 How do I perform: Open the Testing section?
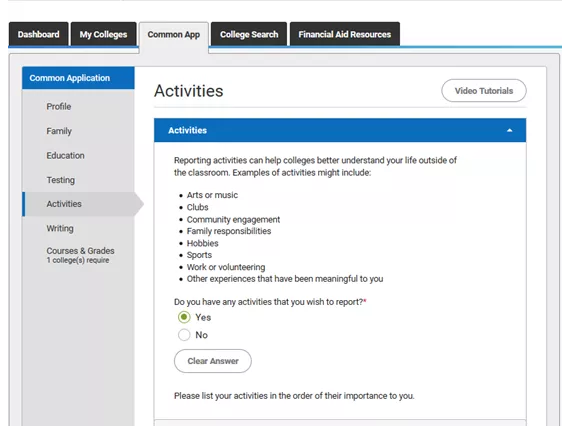pyautogui.click(x=61, y=180)
